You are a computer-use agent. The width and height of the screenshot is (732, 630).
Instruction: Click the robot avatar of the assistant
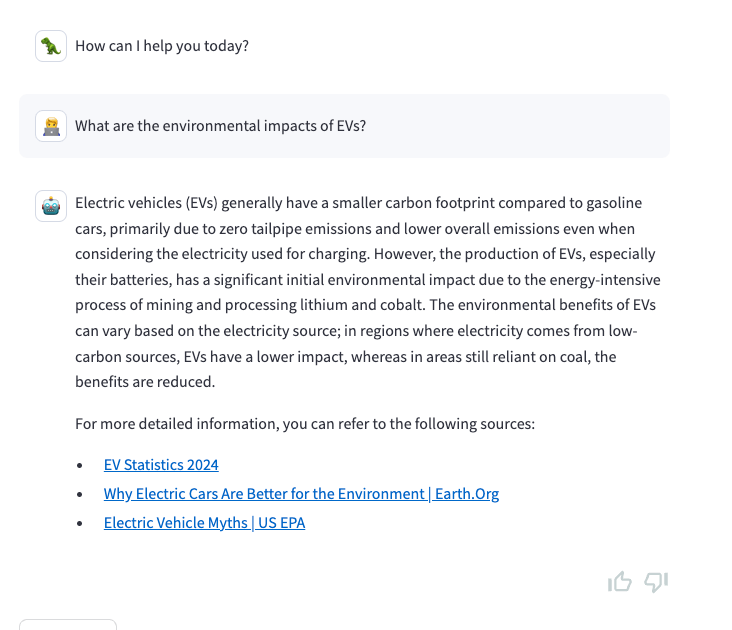tap(51, 205)
